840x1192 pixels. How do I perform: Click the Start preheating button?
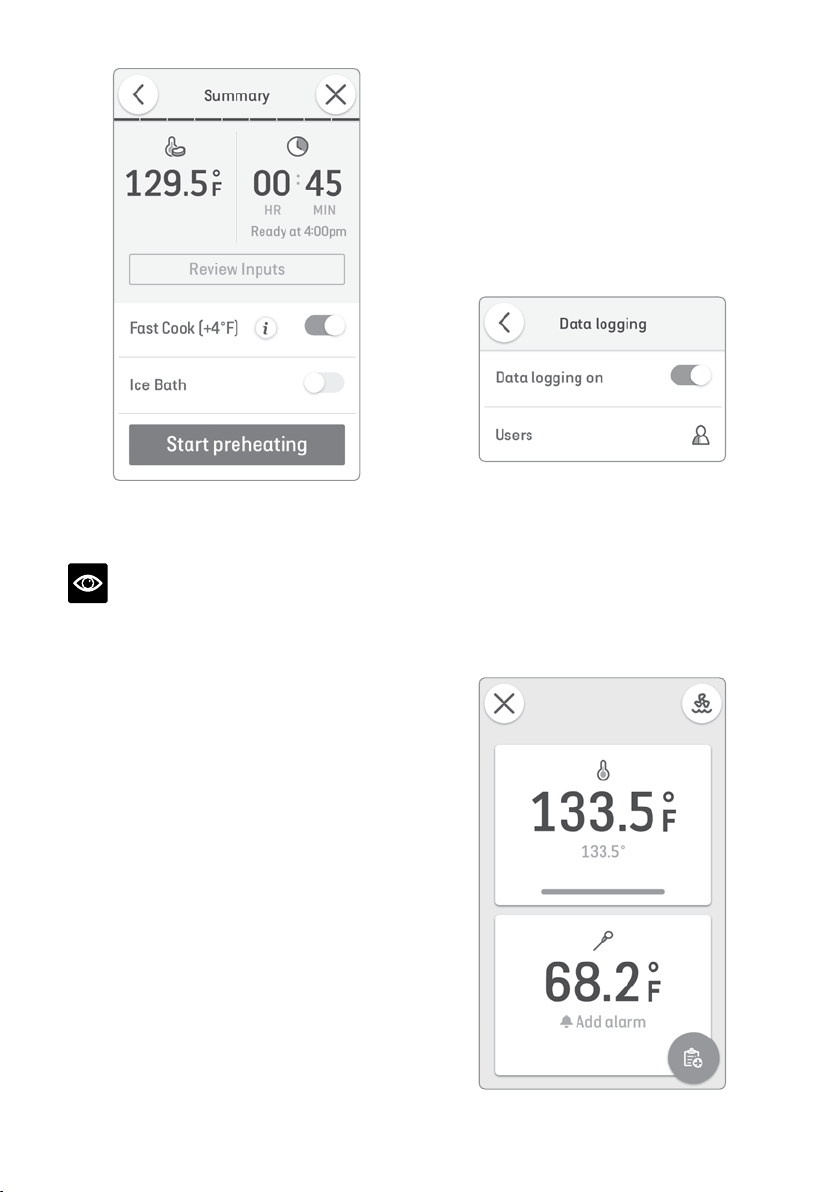click(x=236, y=445)
